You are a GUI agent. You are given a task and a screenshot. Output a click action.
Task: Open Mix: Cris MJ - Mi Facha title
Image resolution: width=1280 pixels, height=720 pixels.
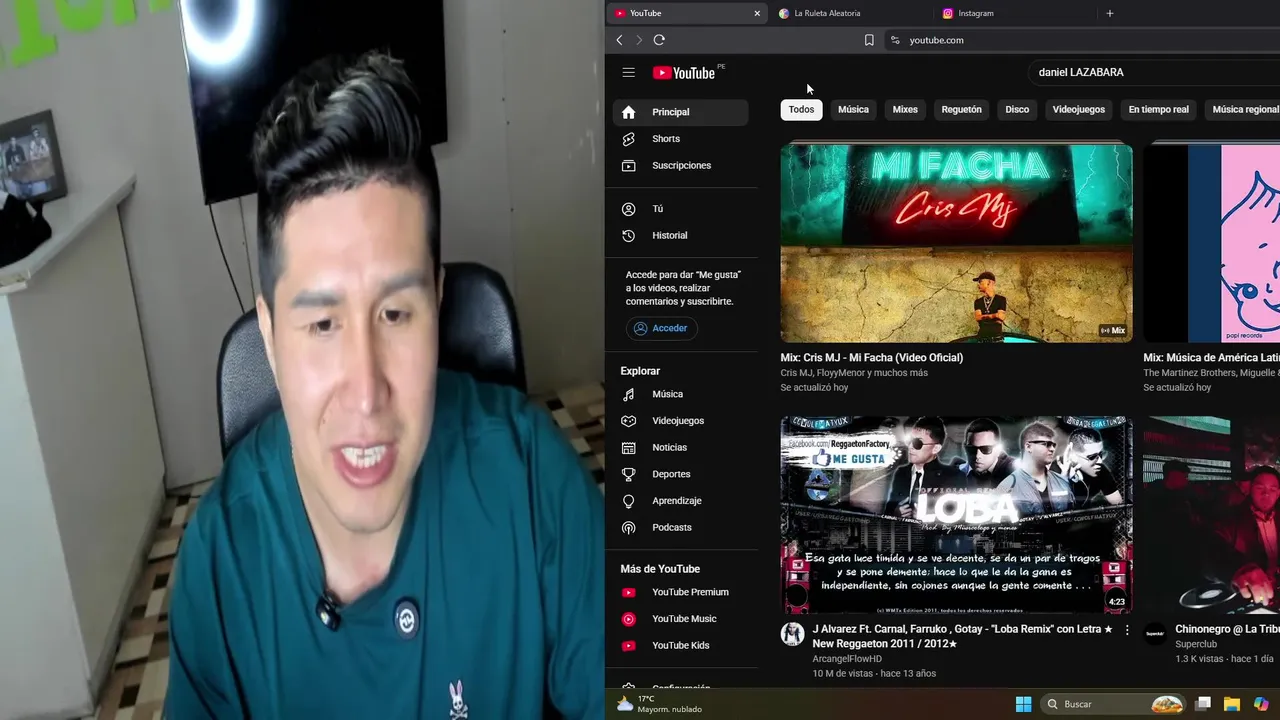click(x=871, y=357)
